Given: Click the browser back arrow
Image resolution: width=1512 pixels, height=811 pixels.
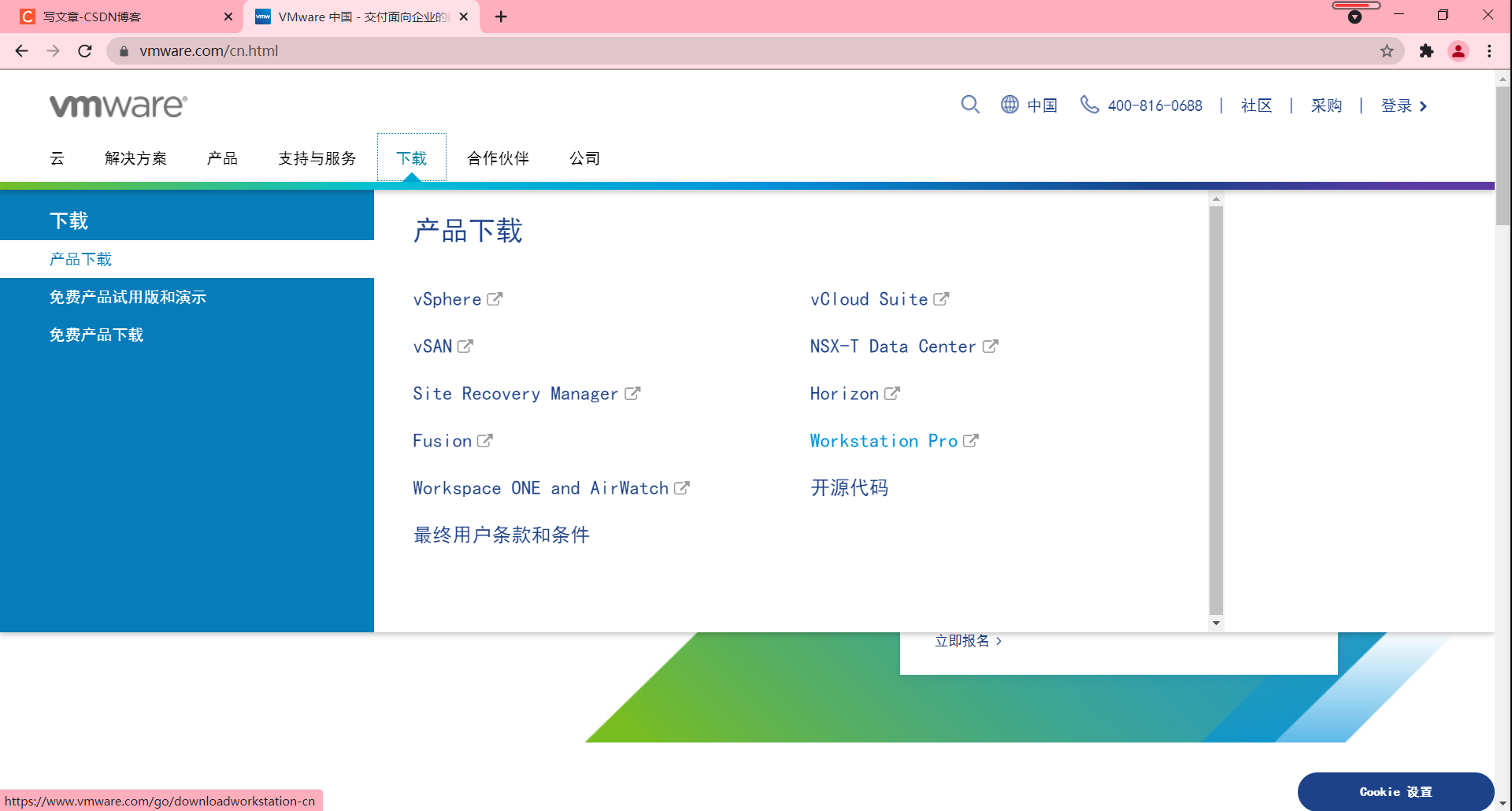Looking at the screenshot, I should pos(21,51).
